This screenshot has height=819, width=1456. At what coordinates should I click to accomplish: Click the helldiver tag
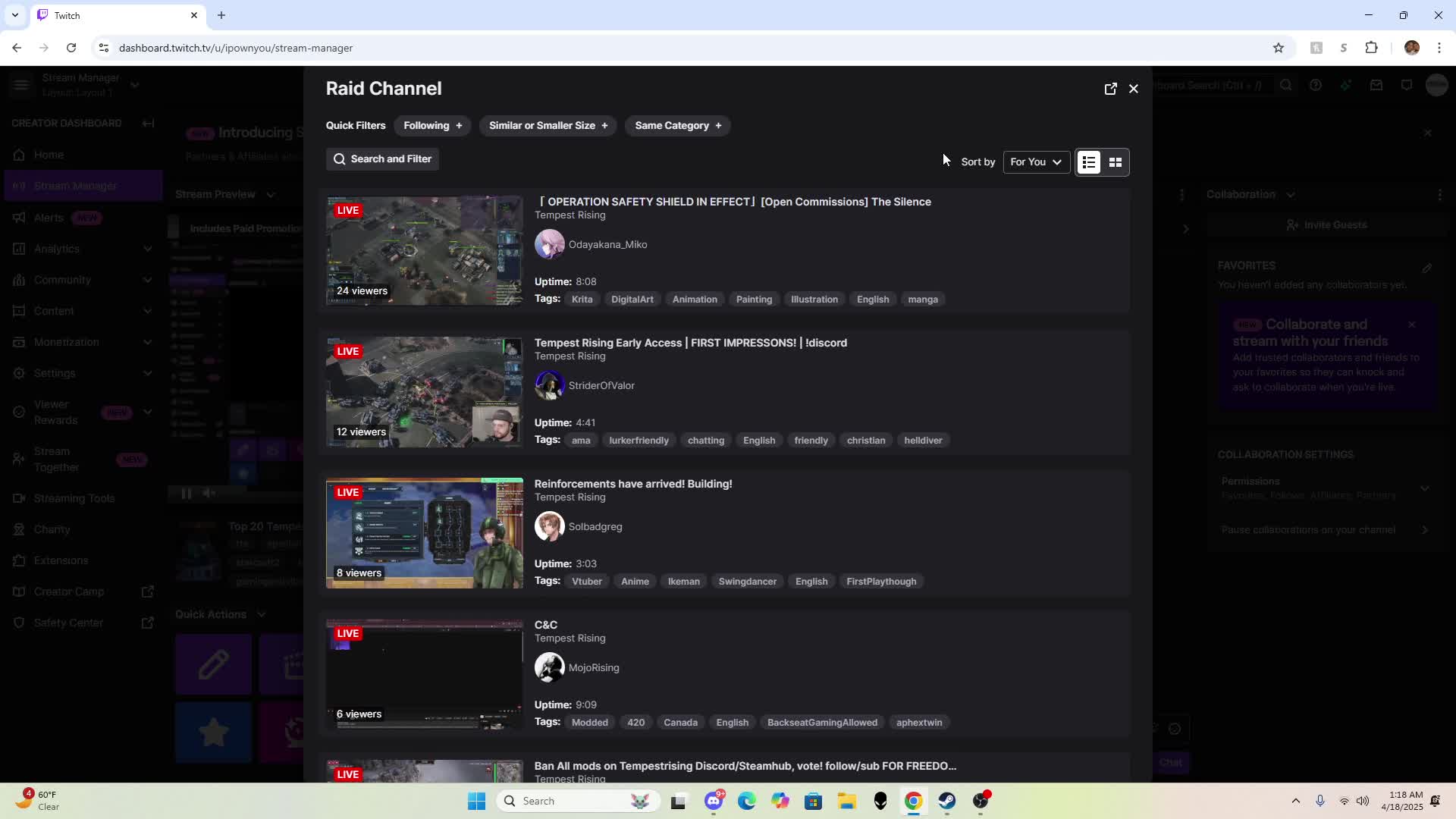tap(923, 441)
